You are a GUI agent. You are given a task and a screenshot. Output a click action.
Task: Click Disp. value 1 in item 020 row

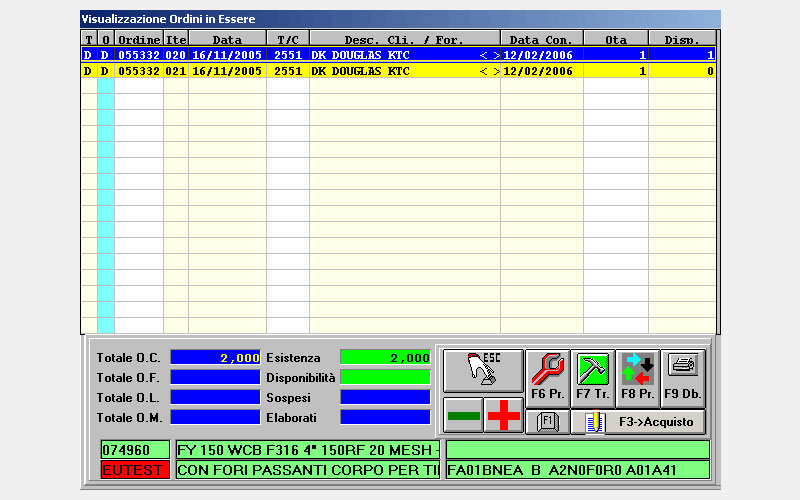tap(710, 55)
